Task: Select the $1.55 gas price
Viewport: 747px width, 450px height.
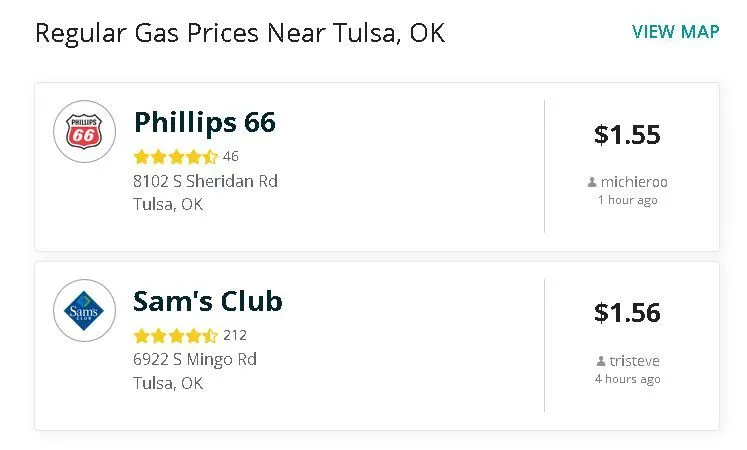Action: point(627,135)
